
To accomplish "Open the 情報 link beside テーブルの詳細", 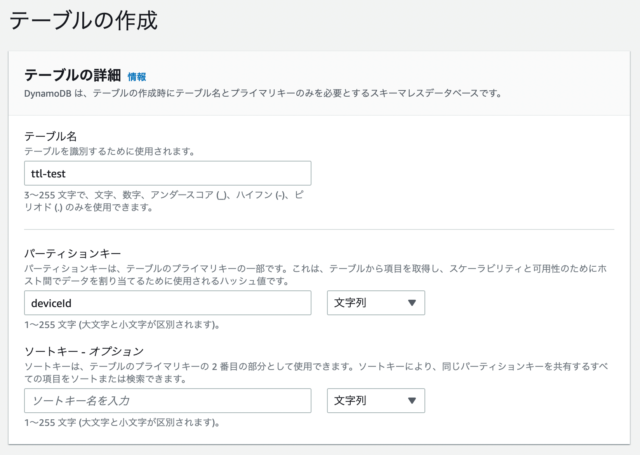I will [137, 77].
